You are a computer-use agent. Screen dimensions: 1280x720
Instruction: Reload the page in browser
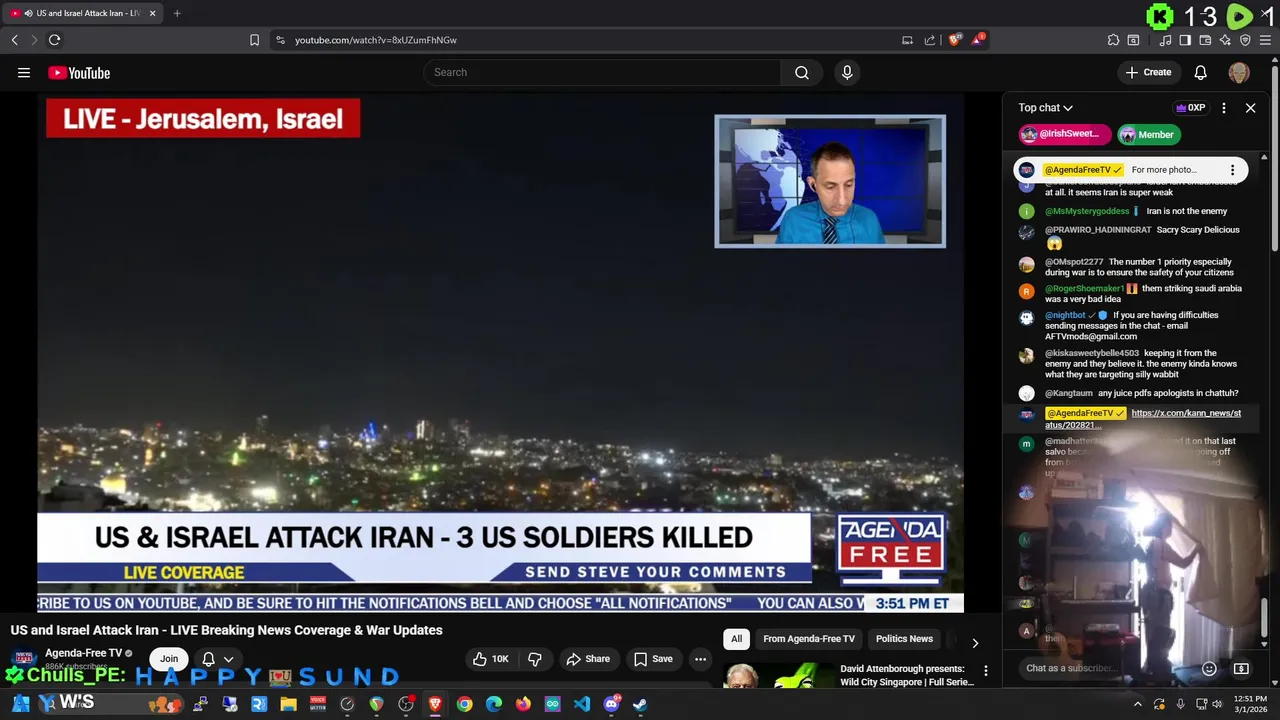54,40
